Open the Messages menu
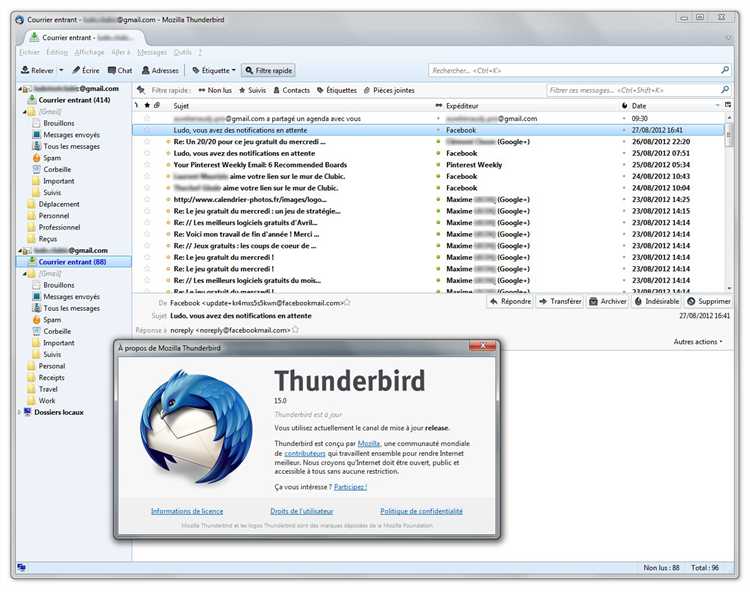 (152, 52)
